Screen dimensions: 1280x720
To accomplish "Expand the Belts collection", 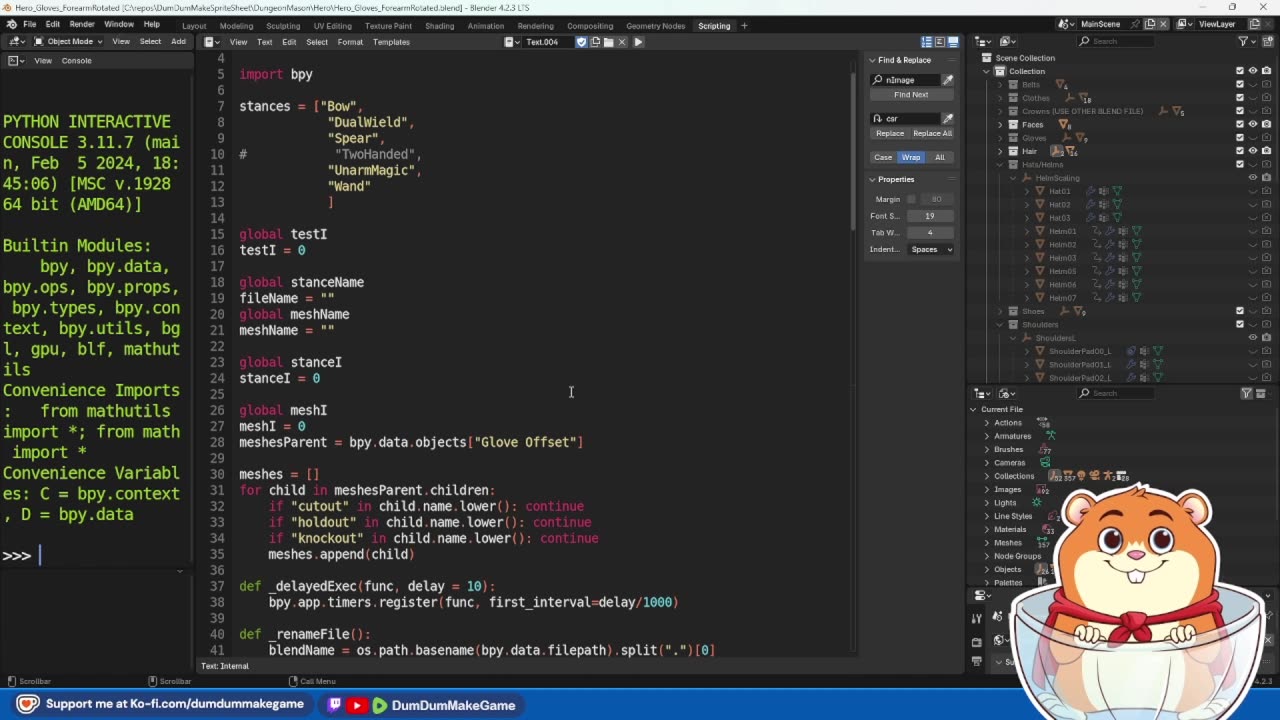I will (x=999, y=85).
